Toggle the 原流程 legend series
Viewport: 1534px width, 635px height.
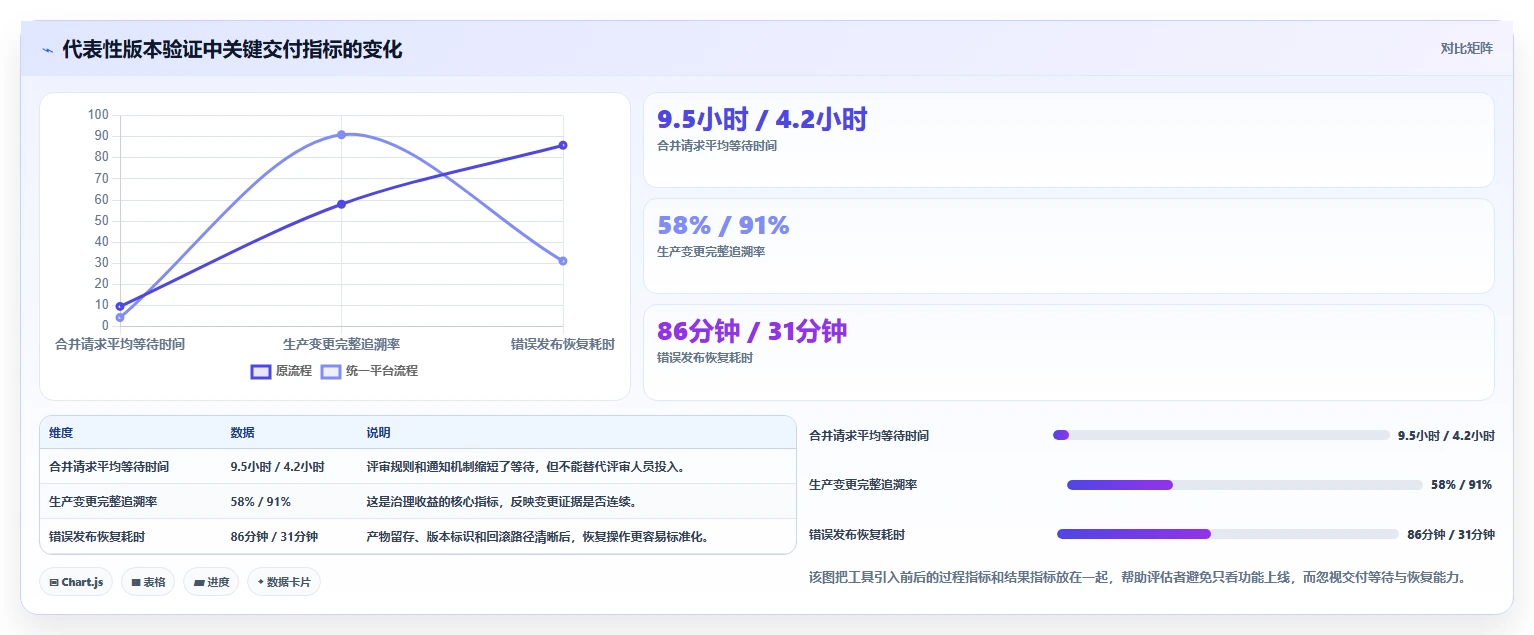[281, 371]
